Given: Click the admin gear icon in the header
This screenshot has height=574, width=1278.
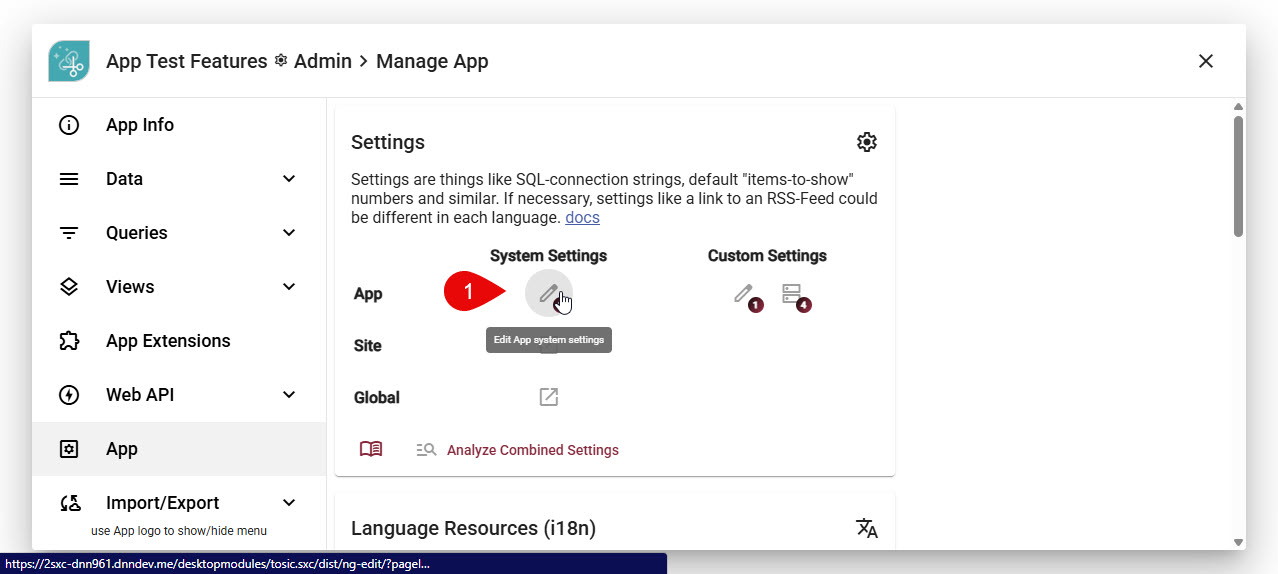Looking at the screenshot, I should [281, 61].
